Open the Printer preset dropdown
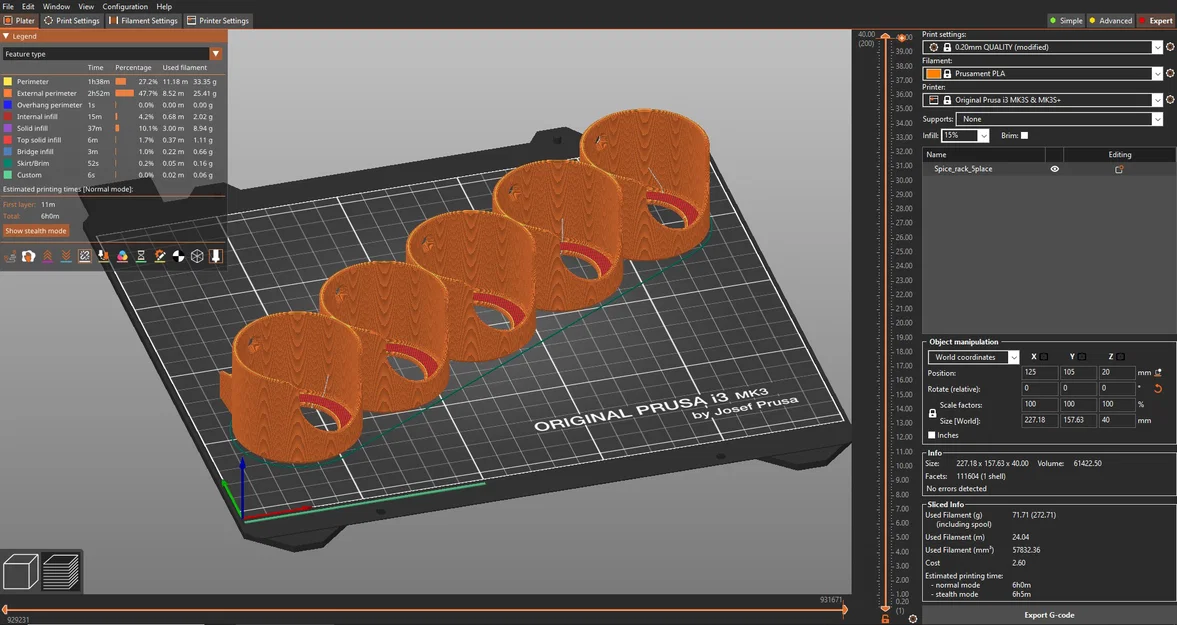Screen dimensions: 1177x625 [x=1157, y=100]
